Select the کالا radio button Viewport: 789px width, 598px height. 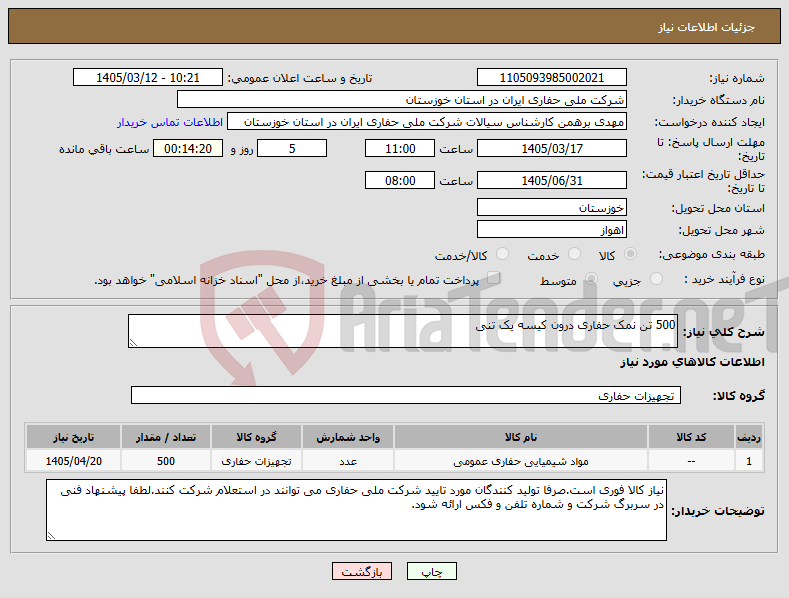point(630,254)
